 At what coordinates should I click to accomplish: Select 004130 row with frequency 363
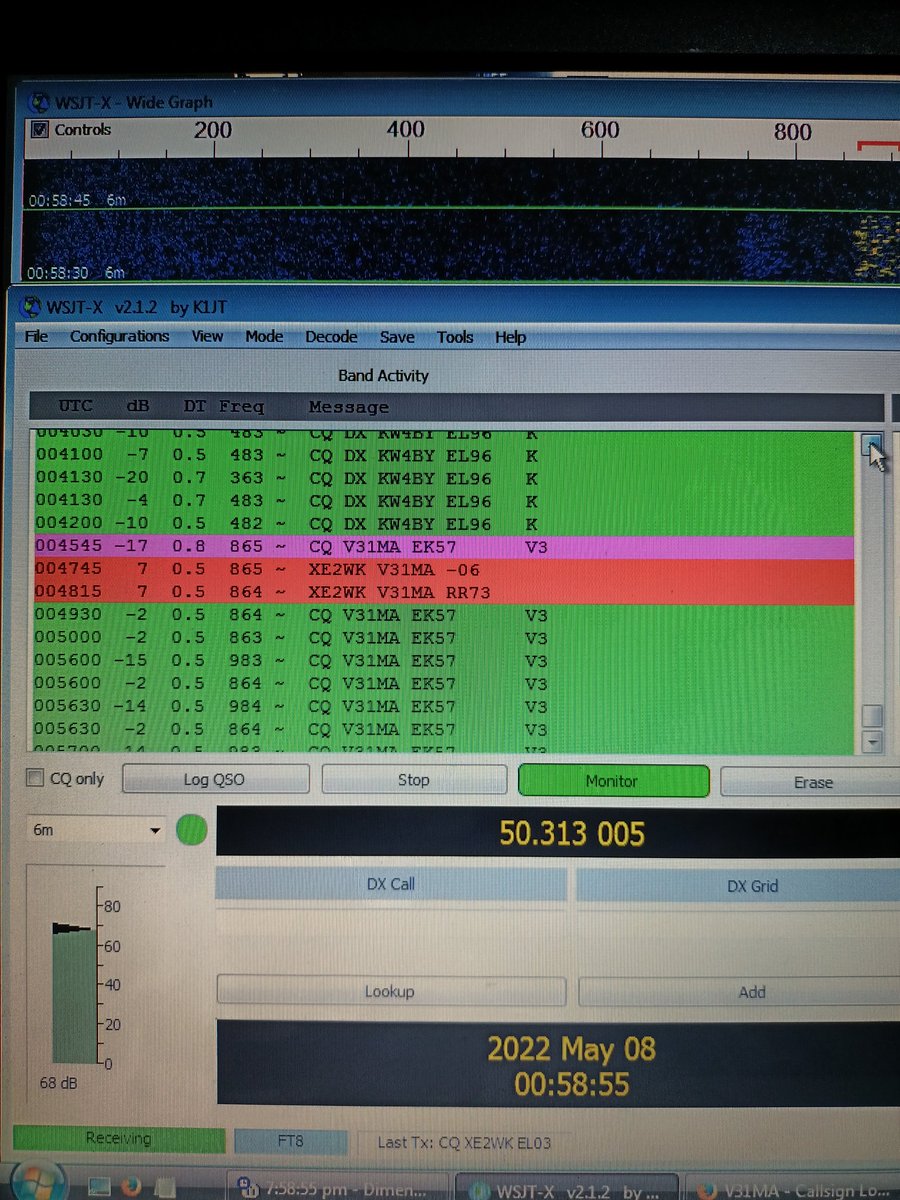442,478
